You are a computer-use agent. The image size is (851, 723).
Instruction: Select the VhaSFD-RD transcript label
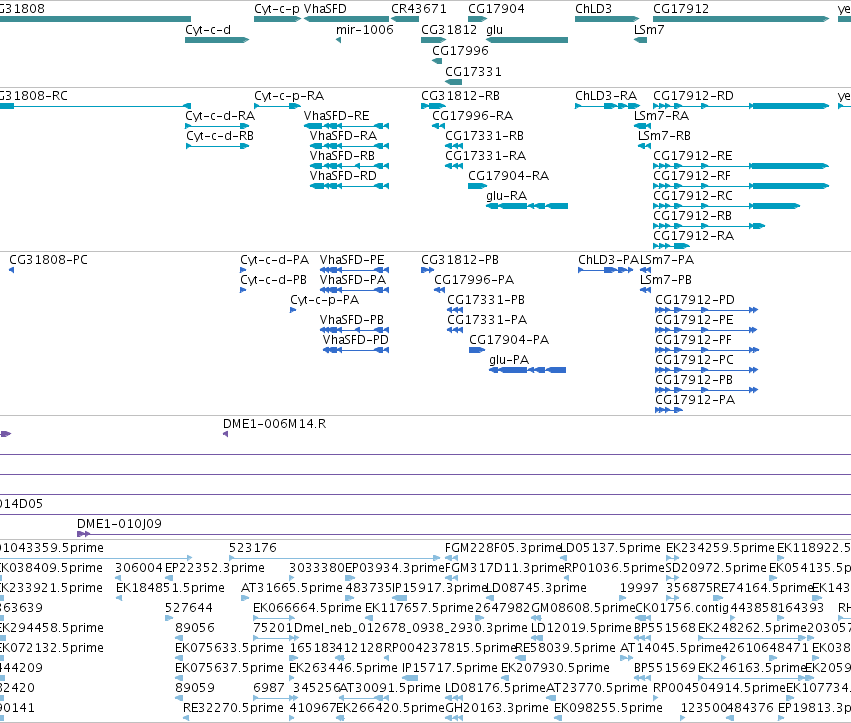point(343,176)
